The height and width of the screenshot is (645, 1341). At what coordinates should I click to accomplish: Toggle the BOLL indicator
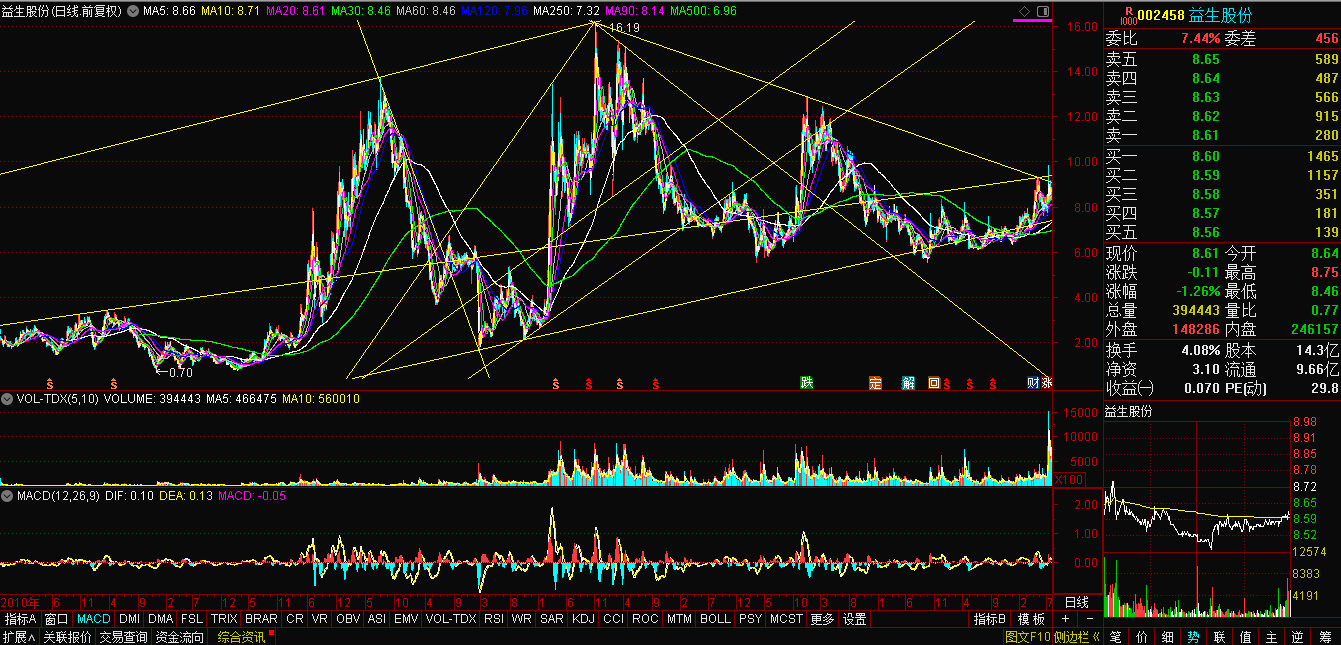[x=715, y=619]
